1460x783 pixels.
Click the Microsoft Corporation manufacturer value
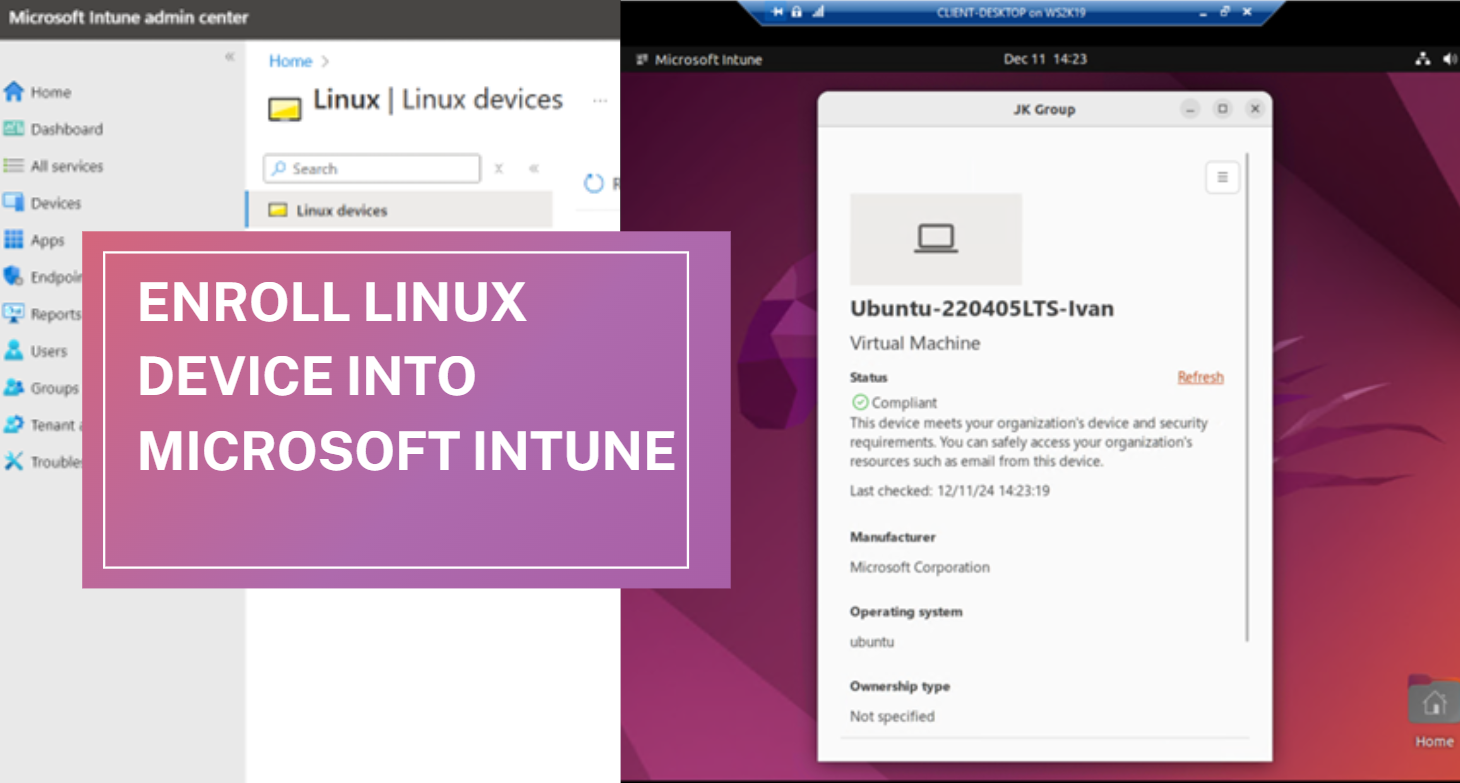click(920, 567)
